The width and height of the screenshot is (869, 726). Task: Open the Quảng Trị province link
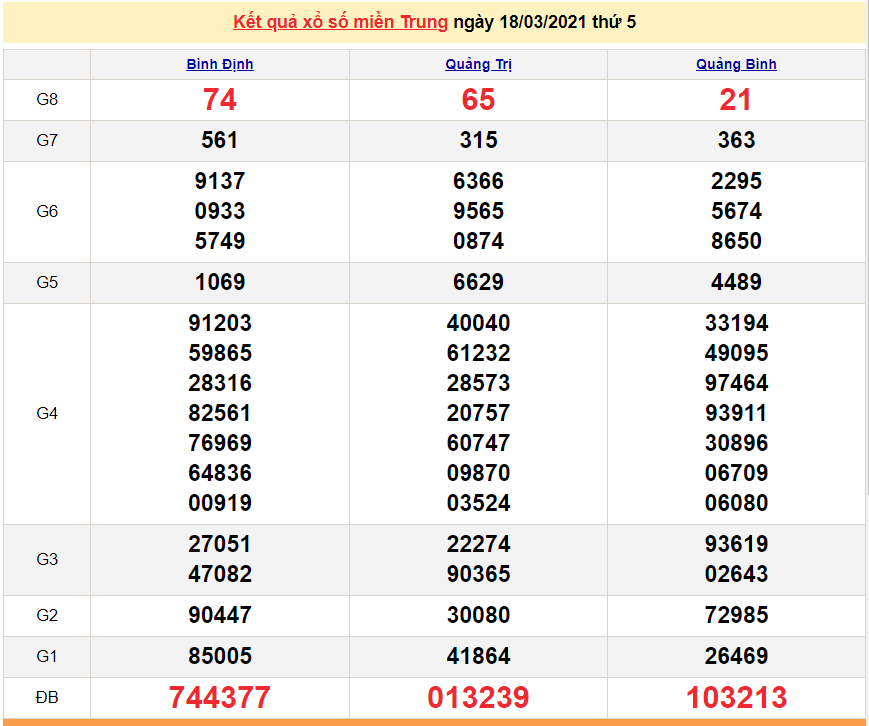coord(478,64)
